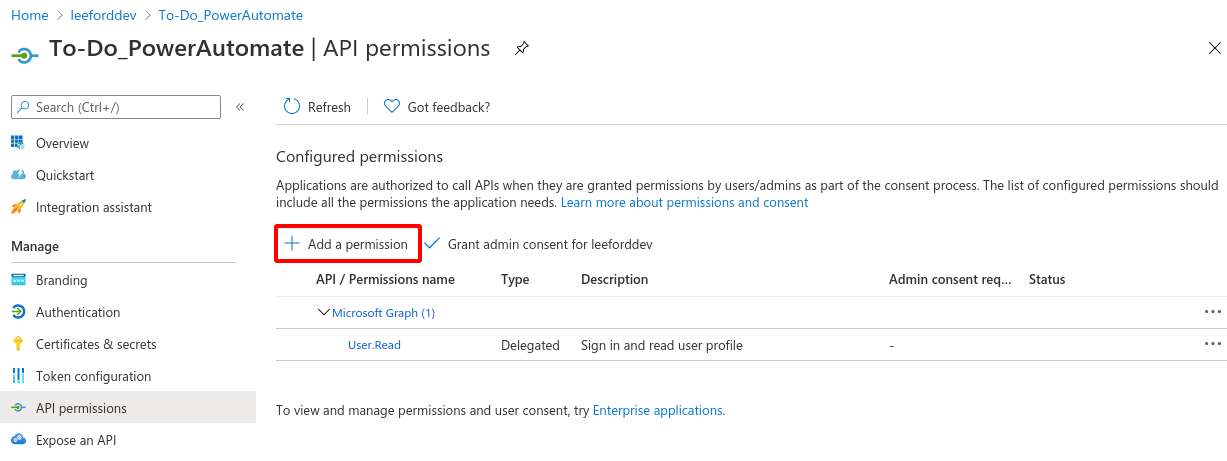Screen dimensions: 1227x461
Task: Open the Microsoft Graph (1) link
Action: pyautogui.click(x=383, y=313)
